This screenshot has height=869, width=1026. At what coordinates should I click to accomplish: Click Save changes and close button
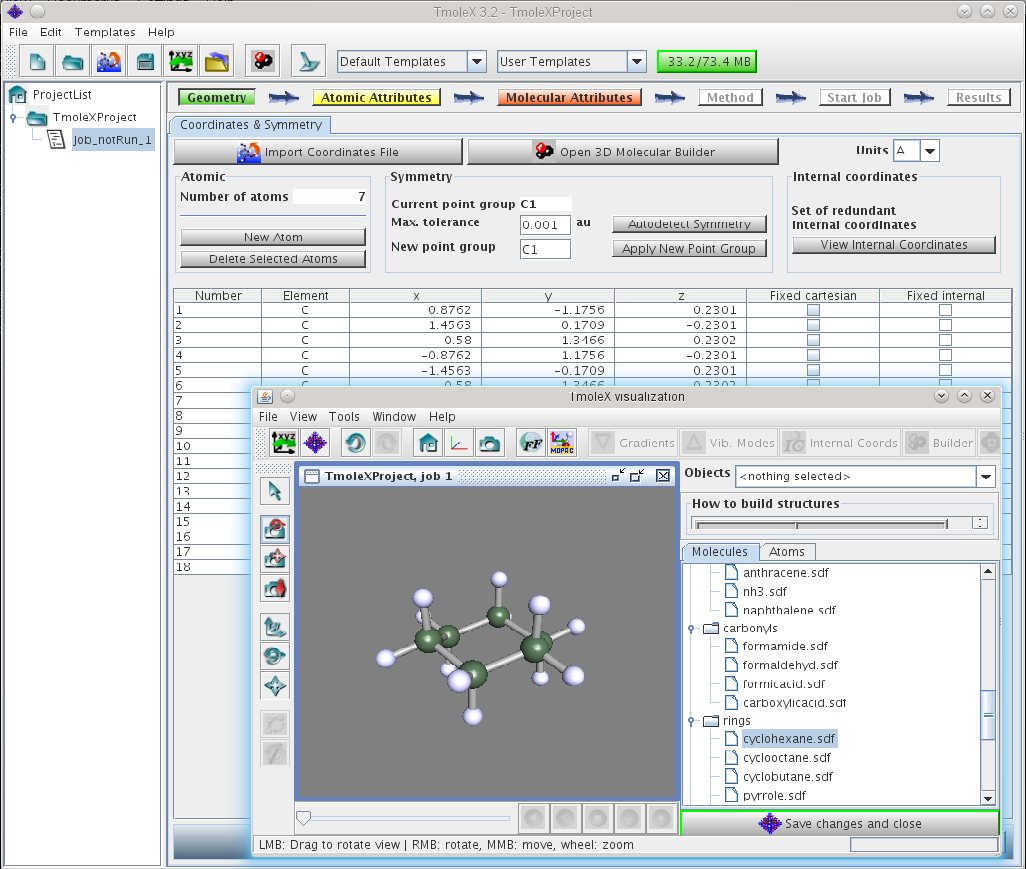[840, 823]
